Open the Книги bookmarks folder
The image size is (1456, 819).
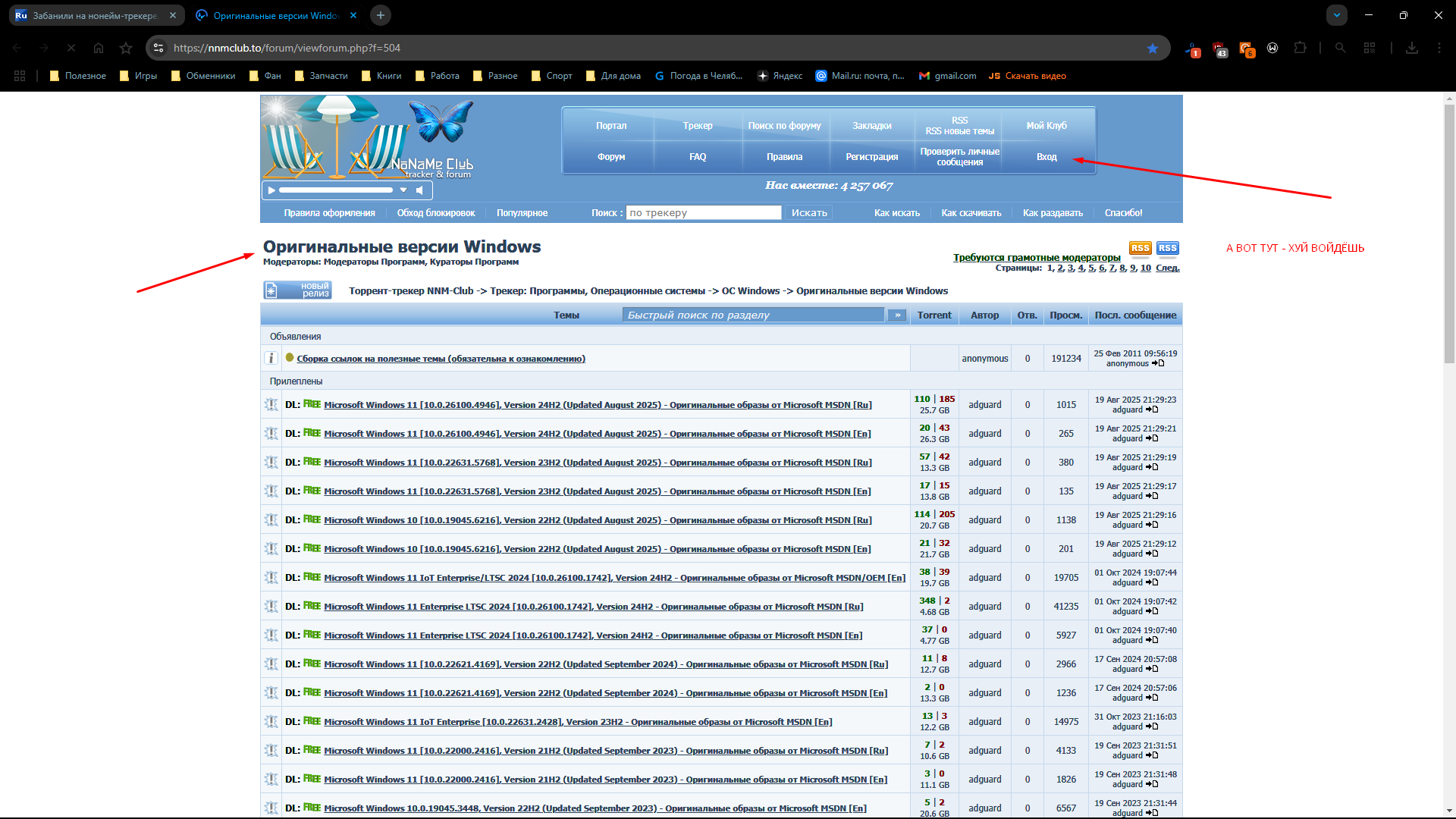coord(381,76)
